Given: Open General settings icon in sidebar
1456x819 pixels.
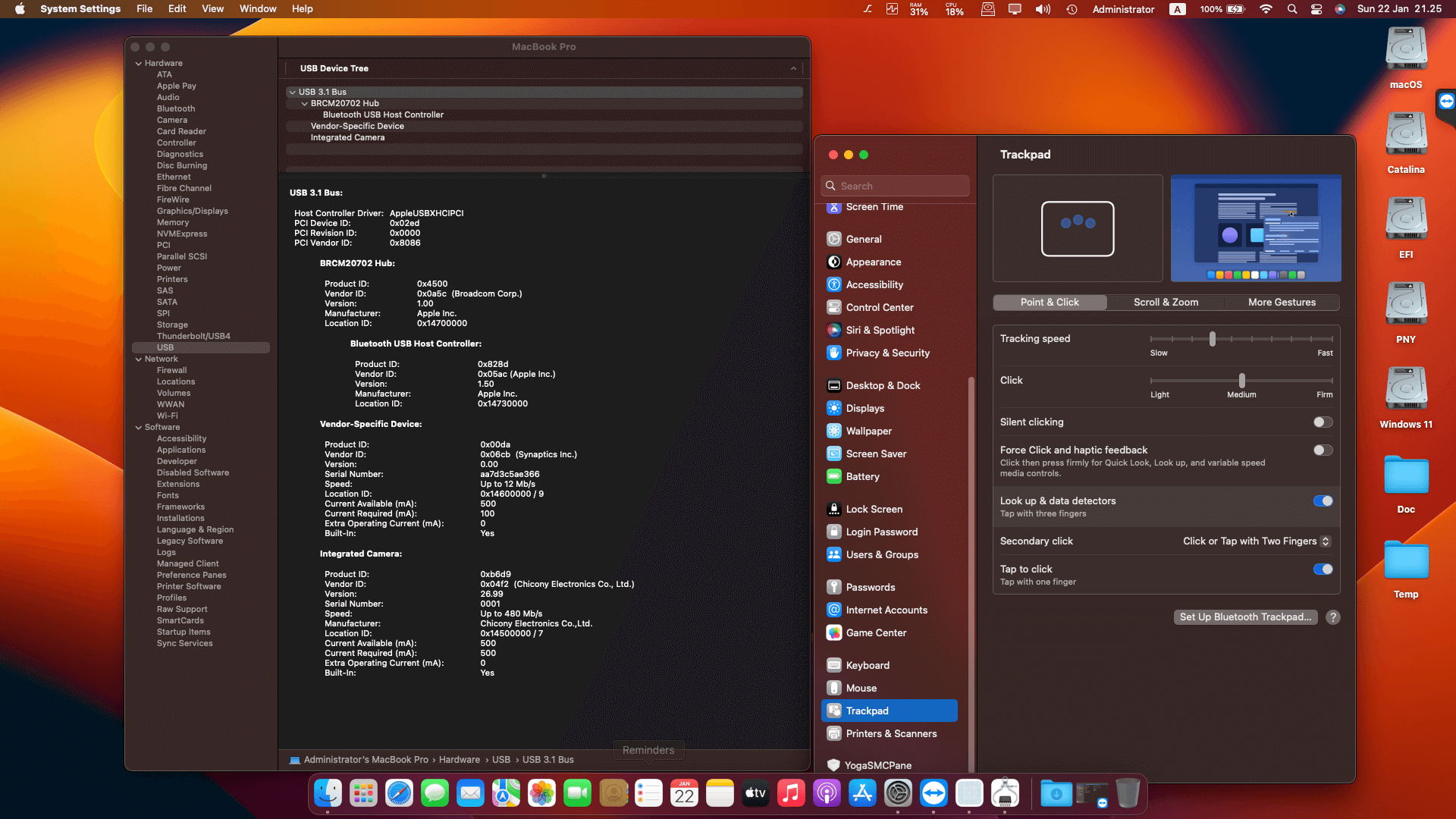Looking at the screenshot, I should pyautogui.click(x=833, y=239).
